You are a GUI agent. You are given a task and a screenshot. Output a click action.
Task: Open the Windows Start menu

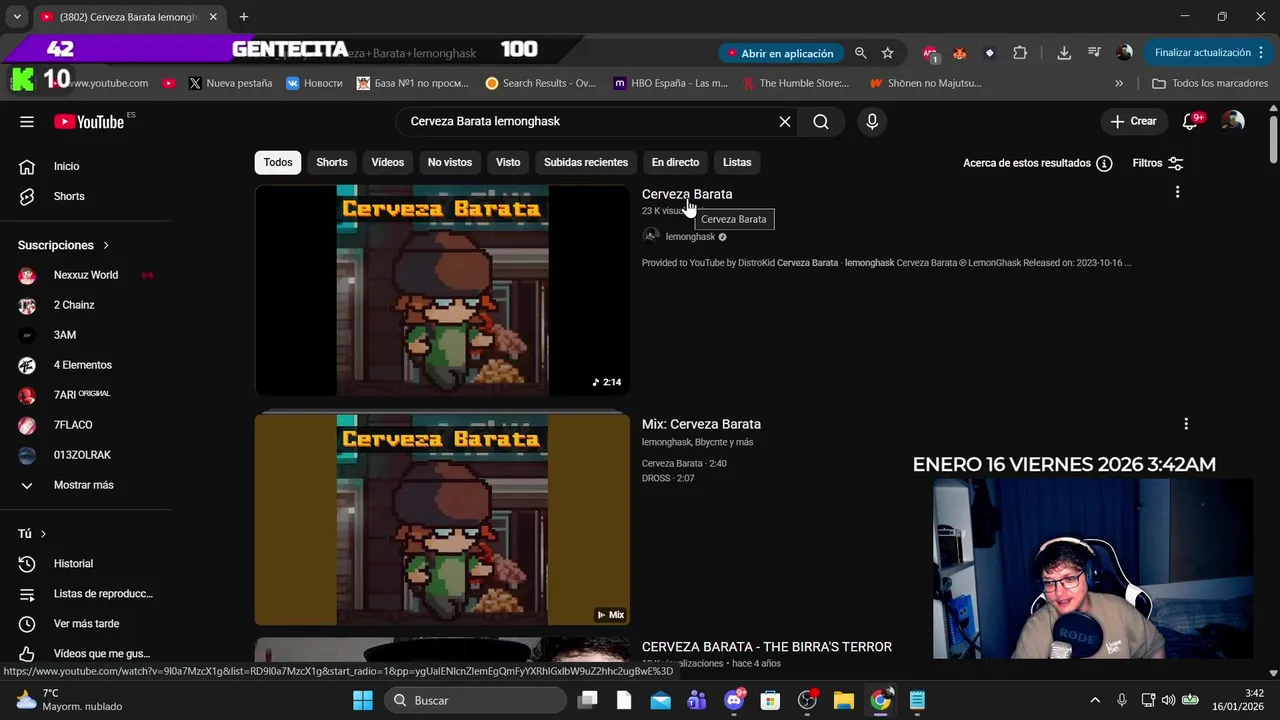click(x=363, y=700)
